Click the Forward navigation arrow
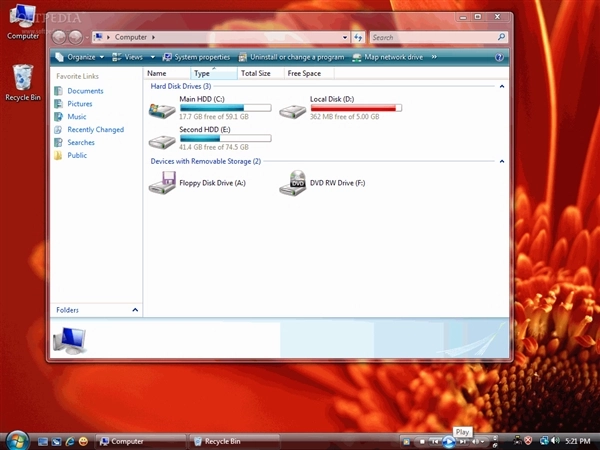Image resolution: width=600 pixels, height=450 pixels. click(75, 37)
